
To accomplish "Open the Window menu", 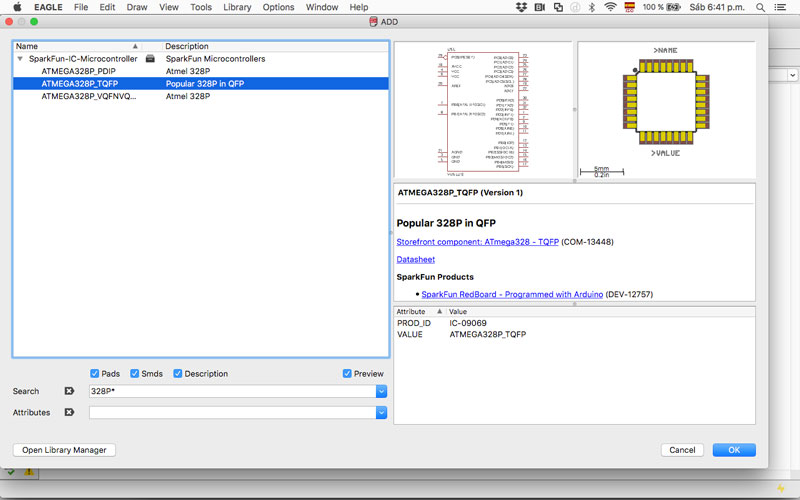I will pos(322,7).
